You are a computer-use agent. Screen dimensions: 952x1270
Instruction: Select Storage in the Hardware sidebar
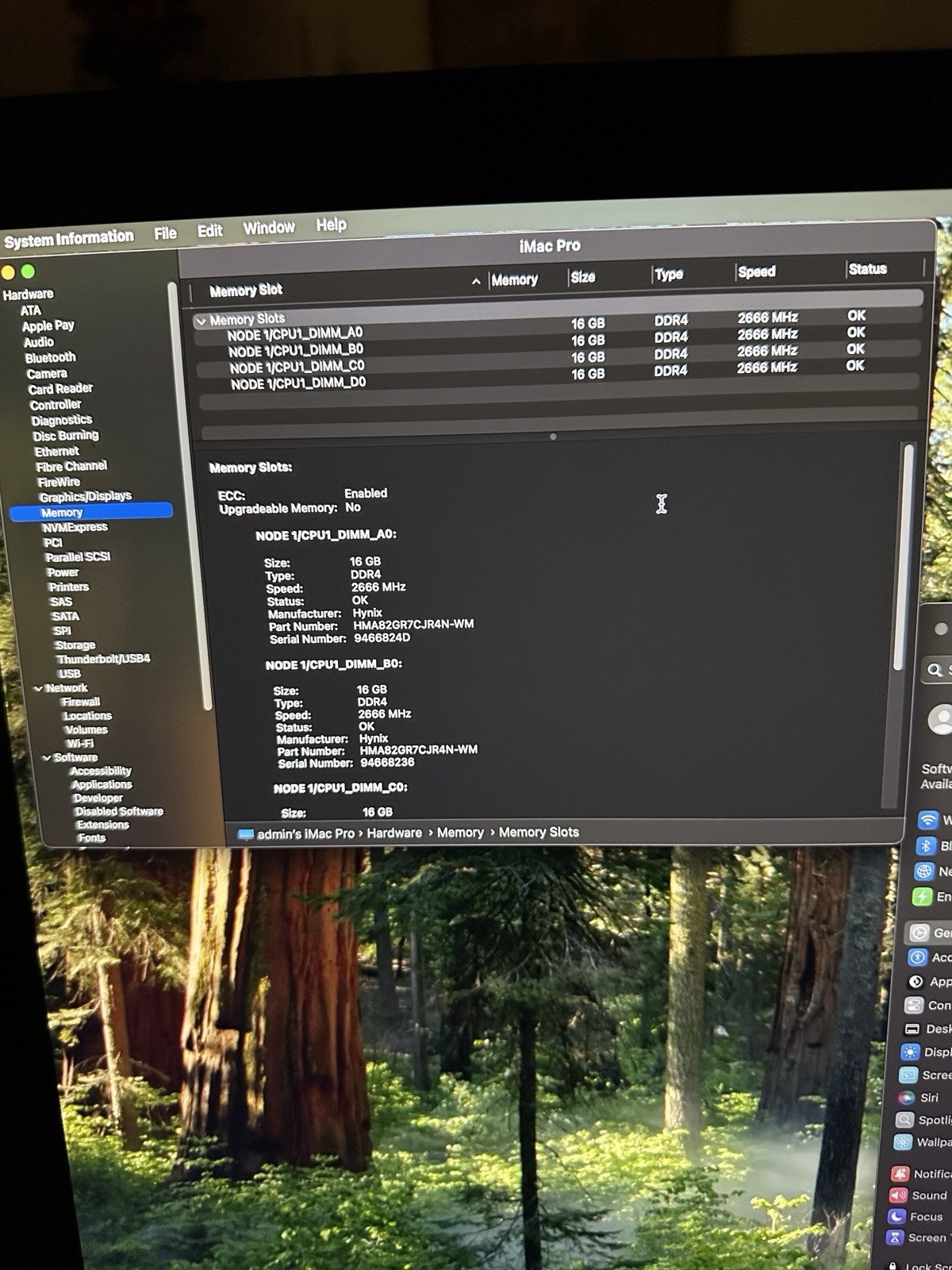pyautogui.click(x=75, y=645)
